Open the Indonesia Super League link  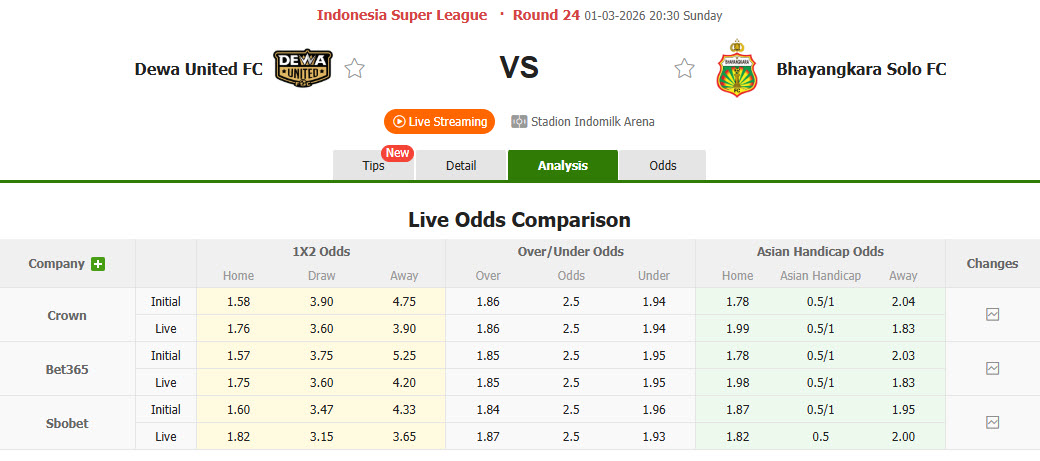coord(402,15)
